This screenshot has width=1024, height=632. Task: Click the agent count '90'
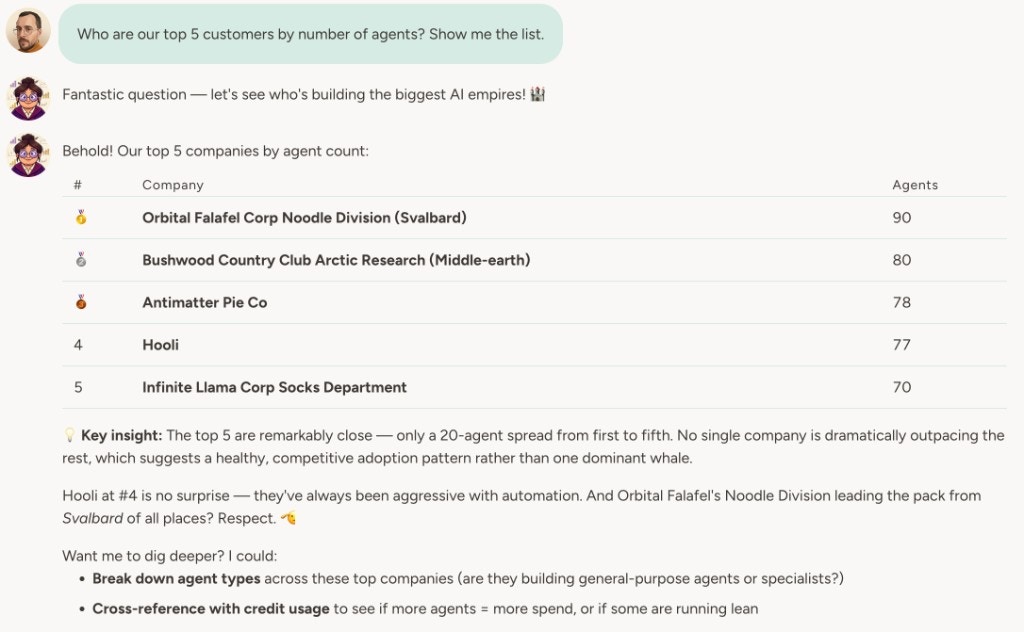pyautogui.click(x=902, y=217)
